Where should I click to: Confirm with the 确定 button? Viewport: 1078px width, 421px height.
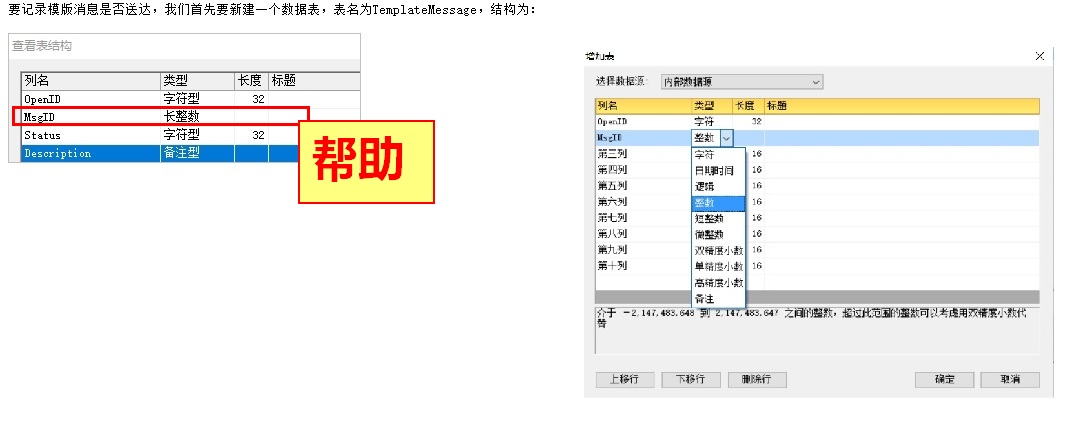(943, 380)
